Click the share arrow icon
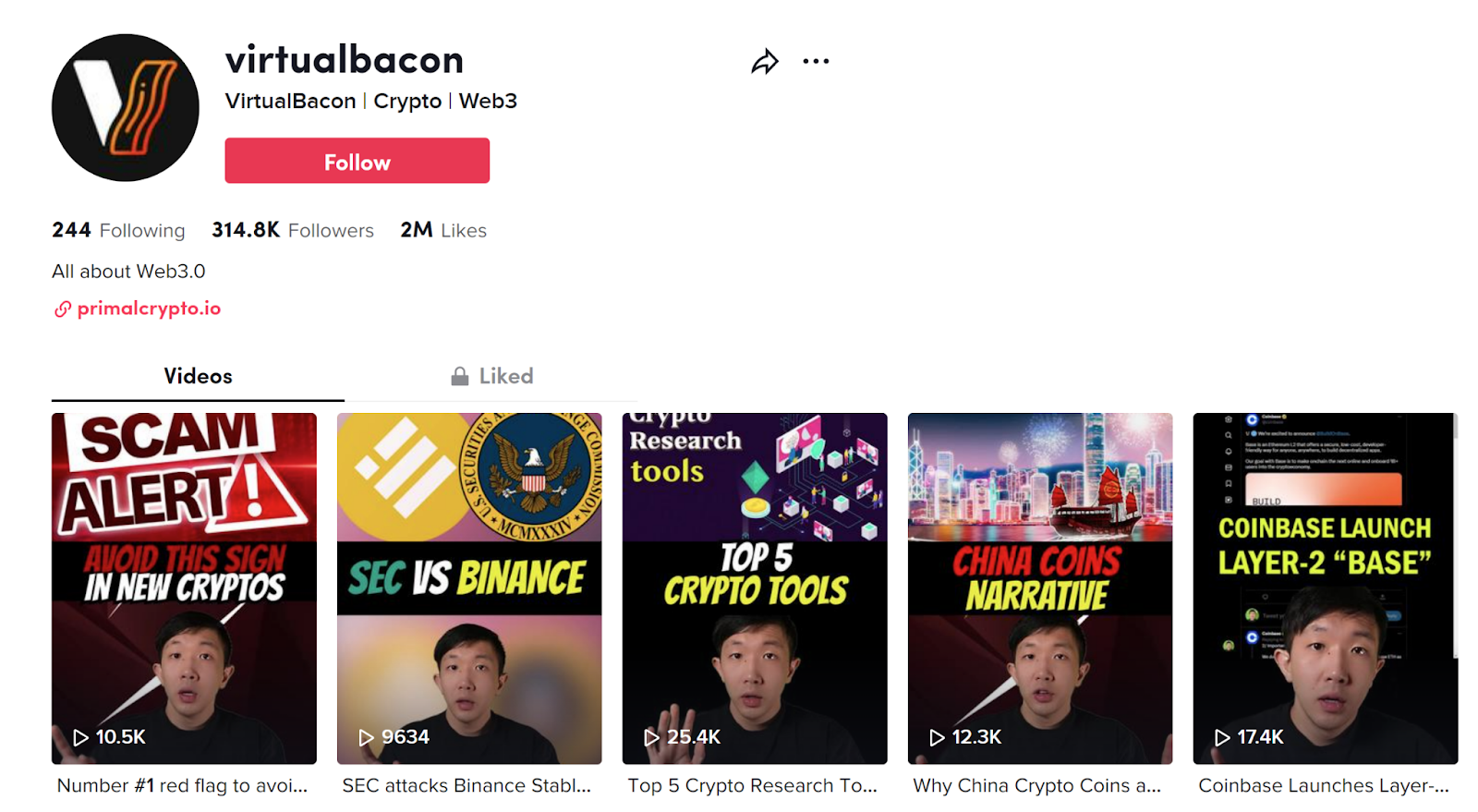 (764, 62)
